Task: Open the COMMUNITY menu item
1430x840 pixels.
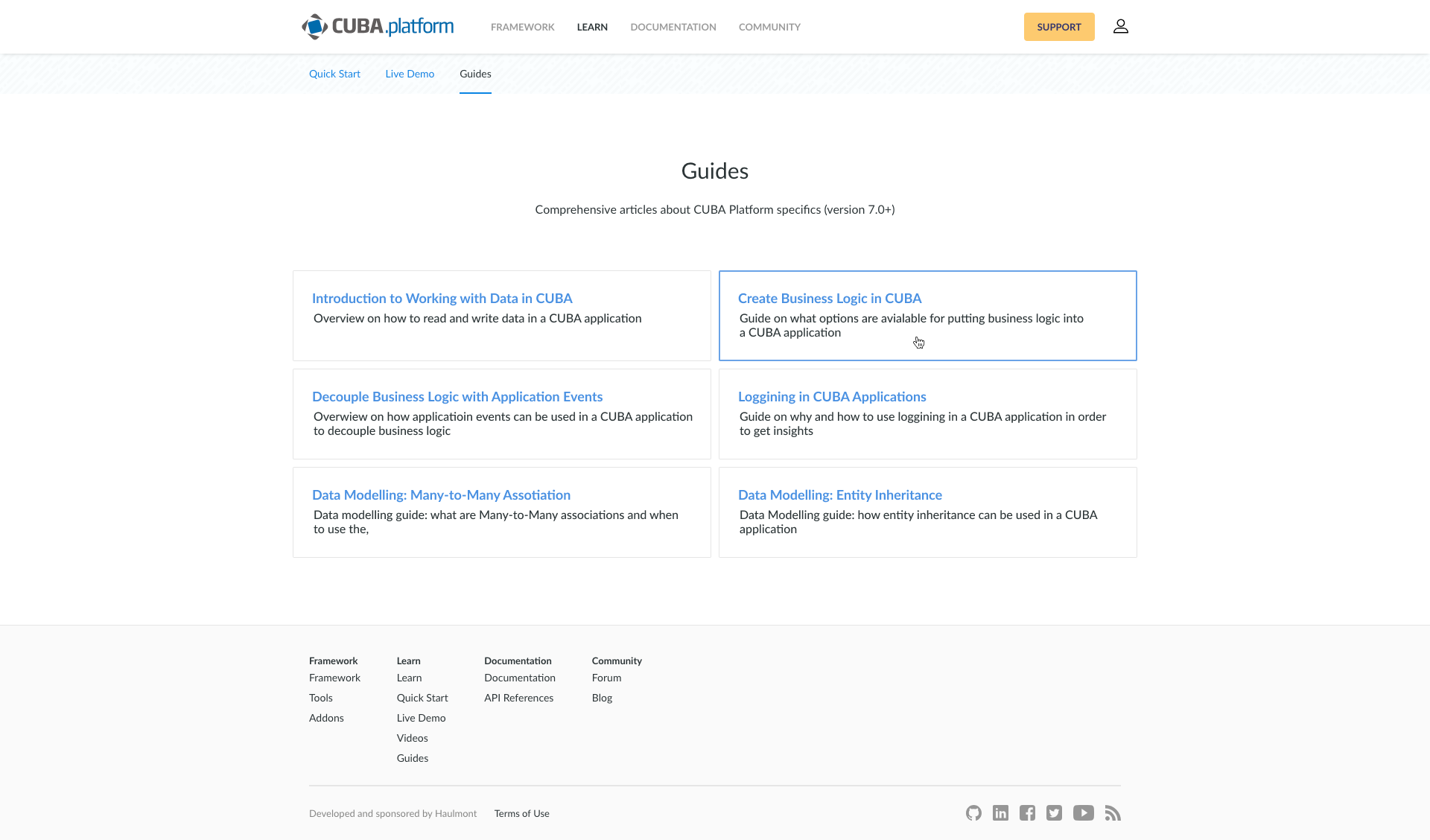Action: point(769,27)
